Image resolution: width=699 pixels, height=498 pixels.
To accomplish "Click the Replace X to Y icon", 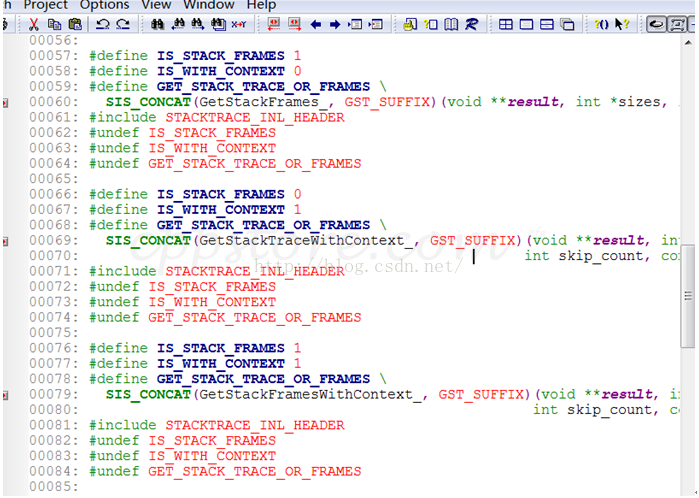I will coord(239,24).
